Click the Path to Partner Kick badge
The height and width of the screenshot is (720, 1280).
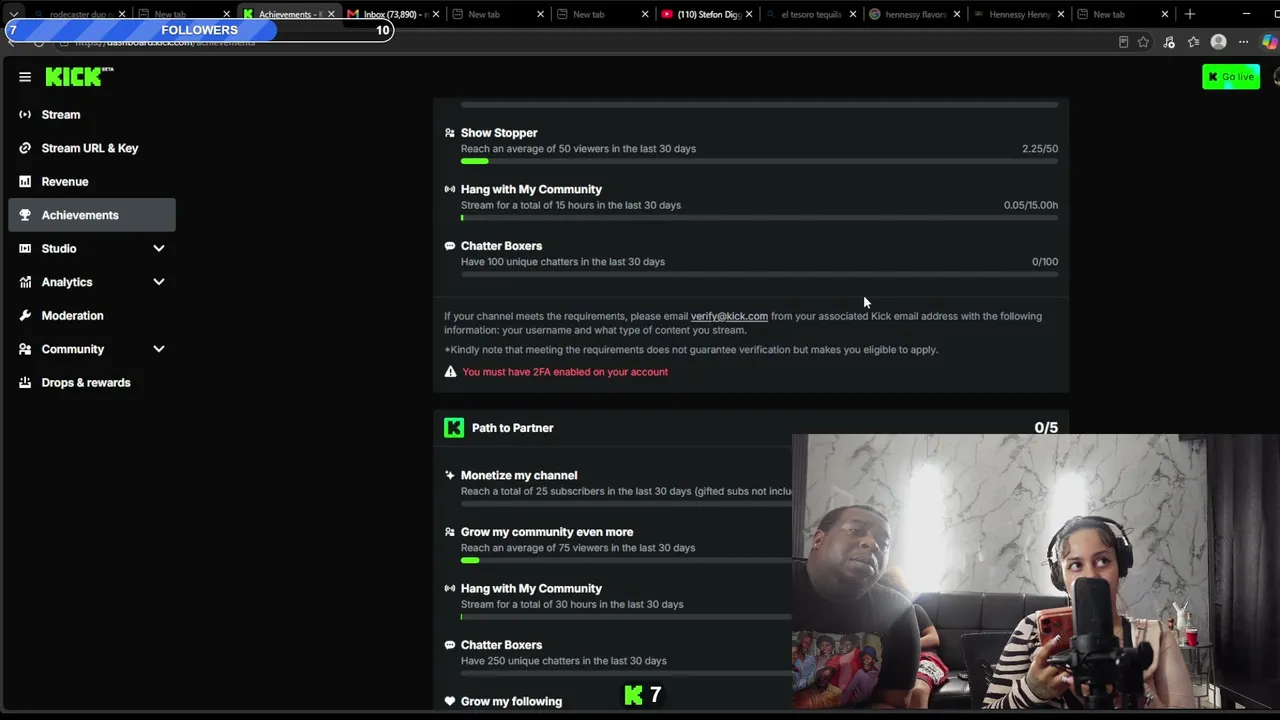coord(454,428)
